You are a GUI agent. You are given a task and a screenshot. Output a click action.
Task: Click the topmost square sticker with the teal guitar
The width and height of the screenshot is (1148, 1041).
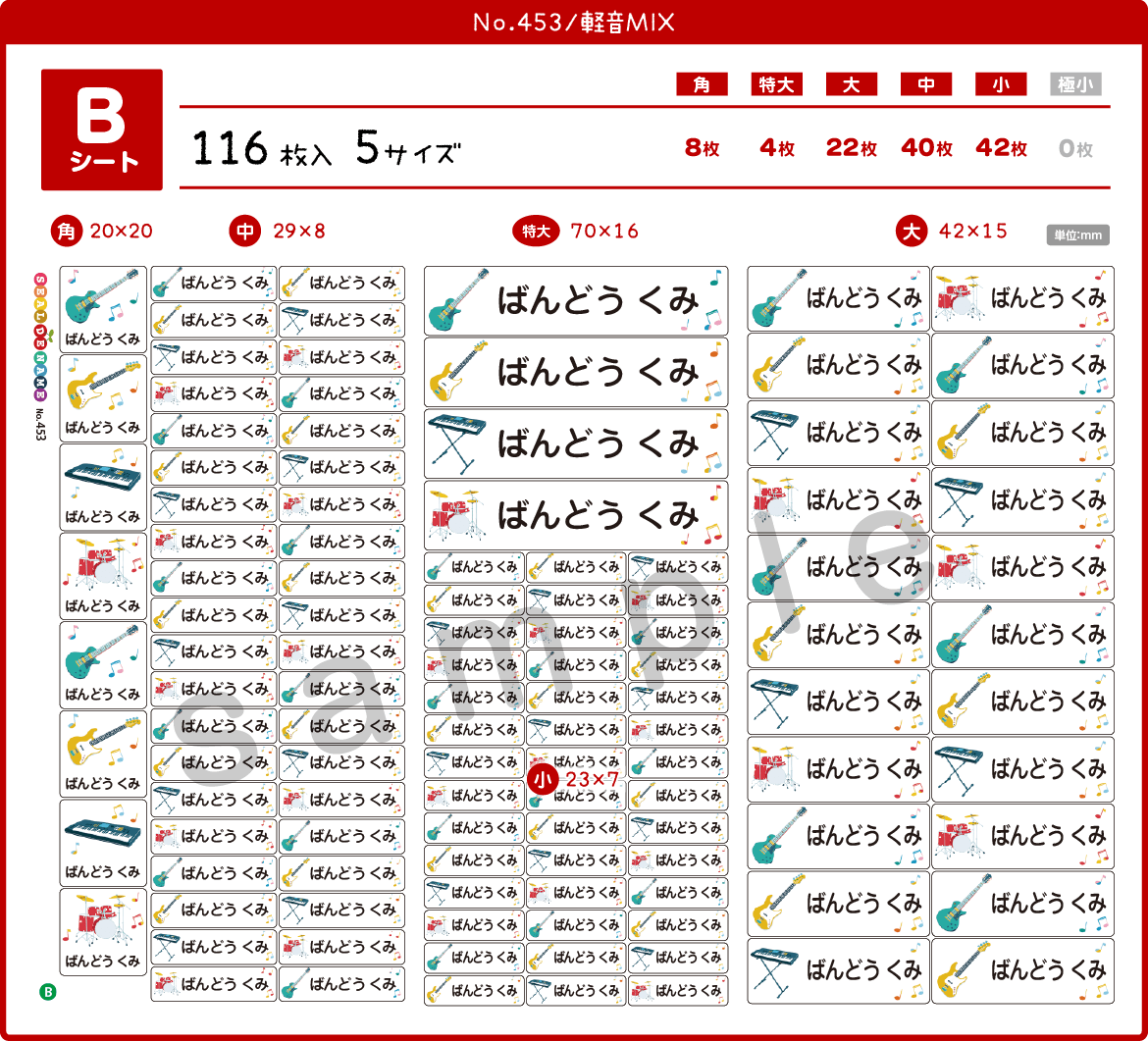pyautogui.click(x=103, y=310)
